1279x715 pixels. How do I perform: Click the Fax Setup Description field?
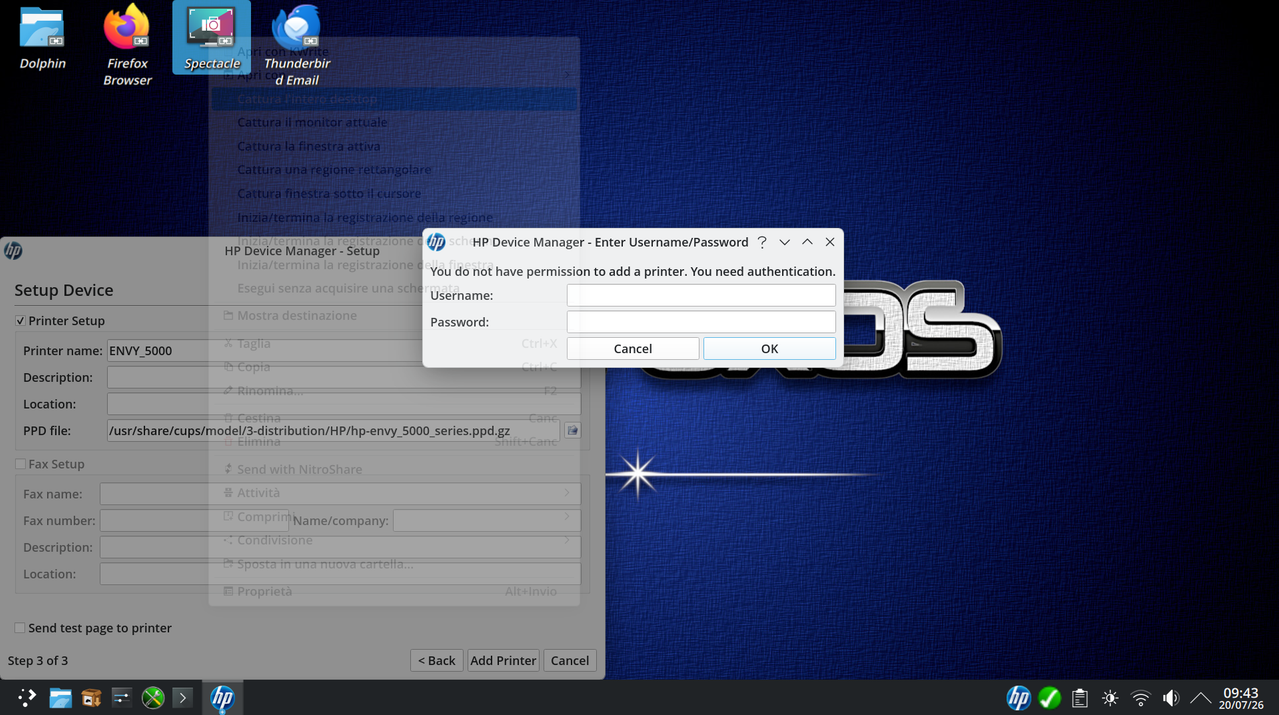(x=340, y=548)
